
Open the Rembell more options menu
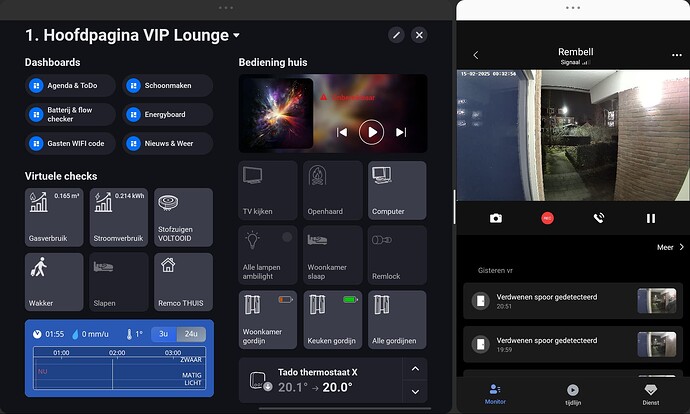[676, 55]
